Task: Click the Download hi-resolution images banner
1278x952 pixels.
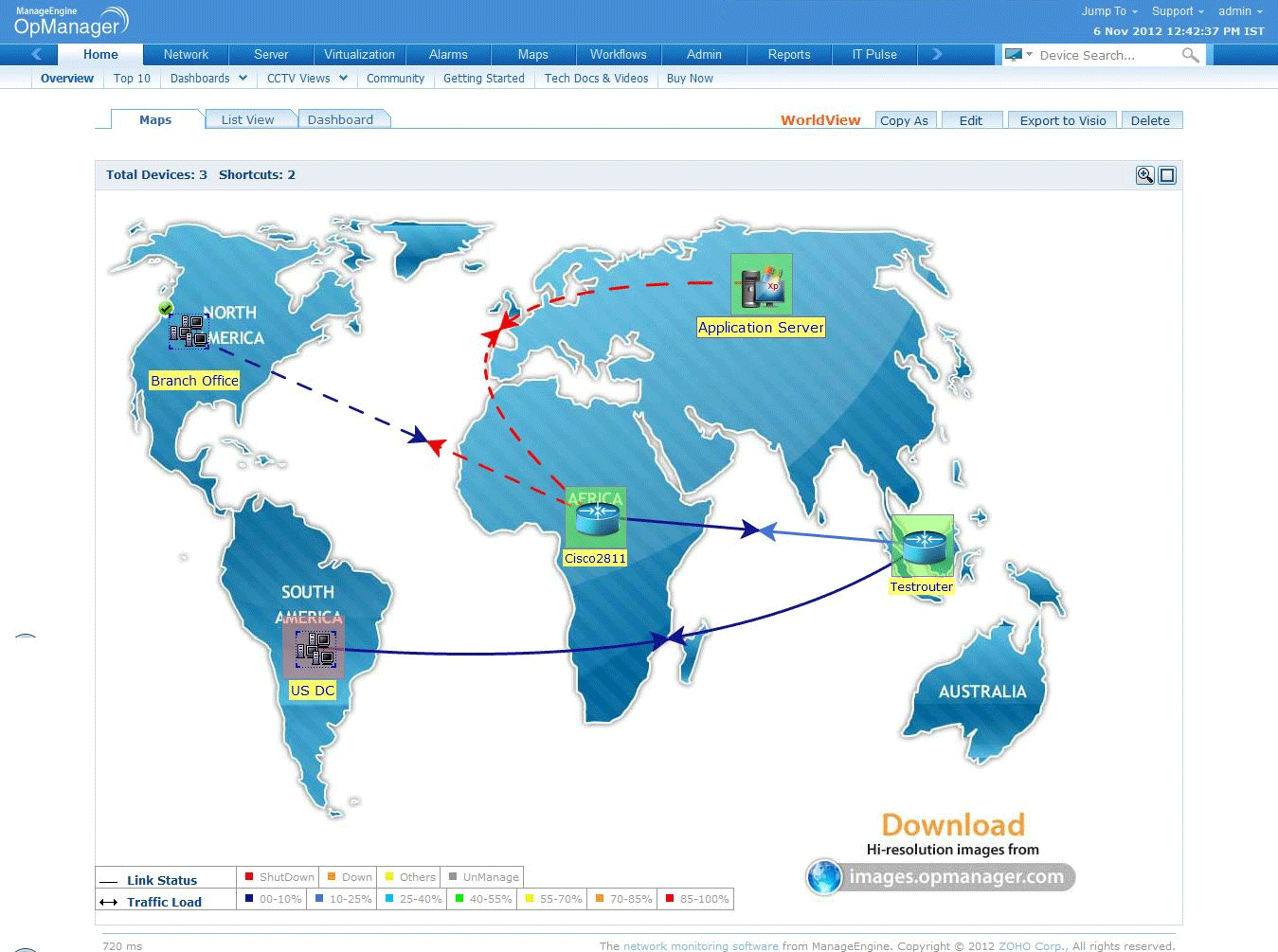Action: click(942, 853)
